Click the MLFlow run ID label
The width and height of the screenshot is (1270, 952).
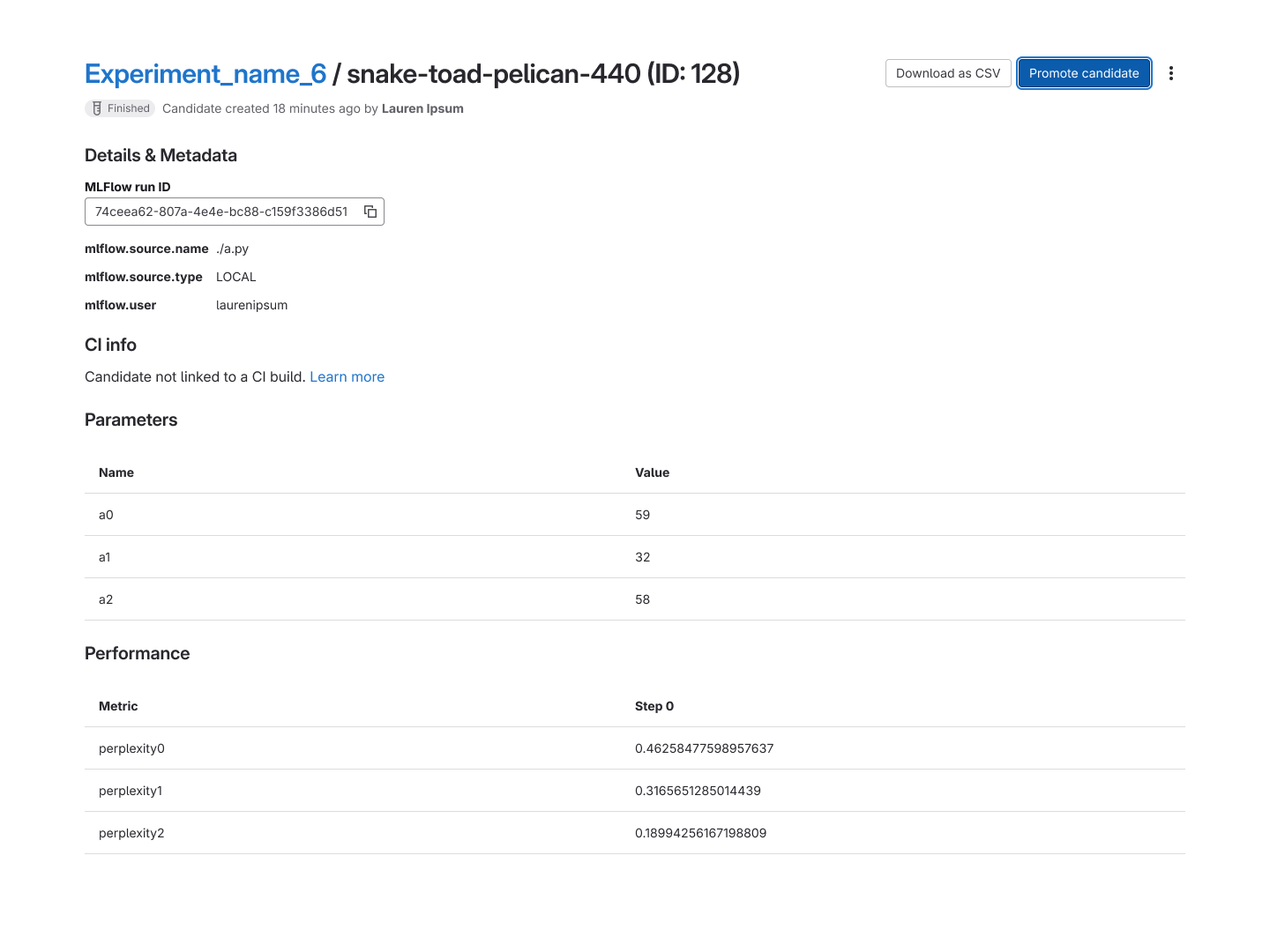click(127, 187)
